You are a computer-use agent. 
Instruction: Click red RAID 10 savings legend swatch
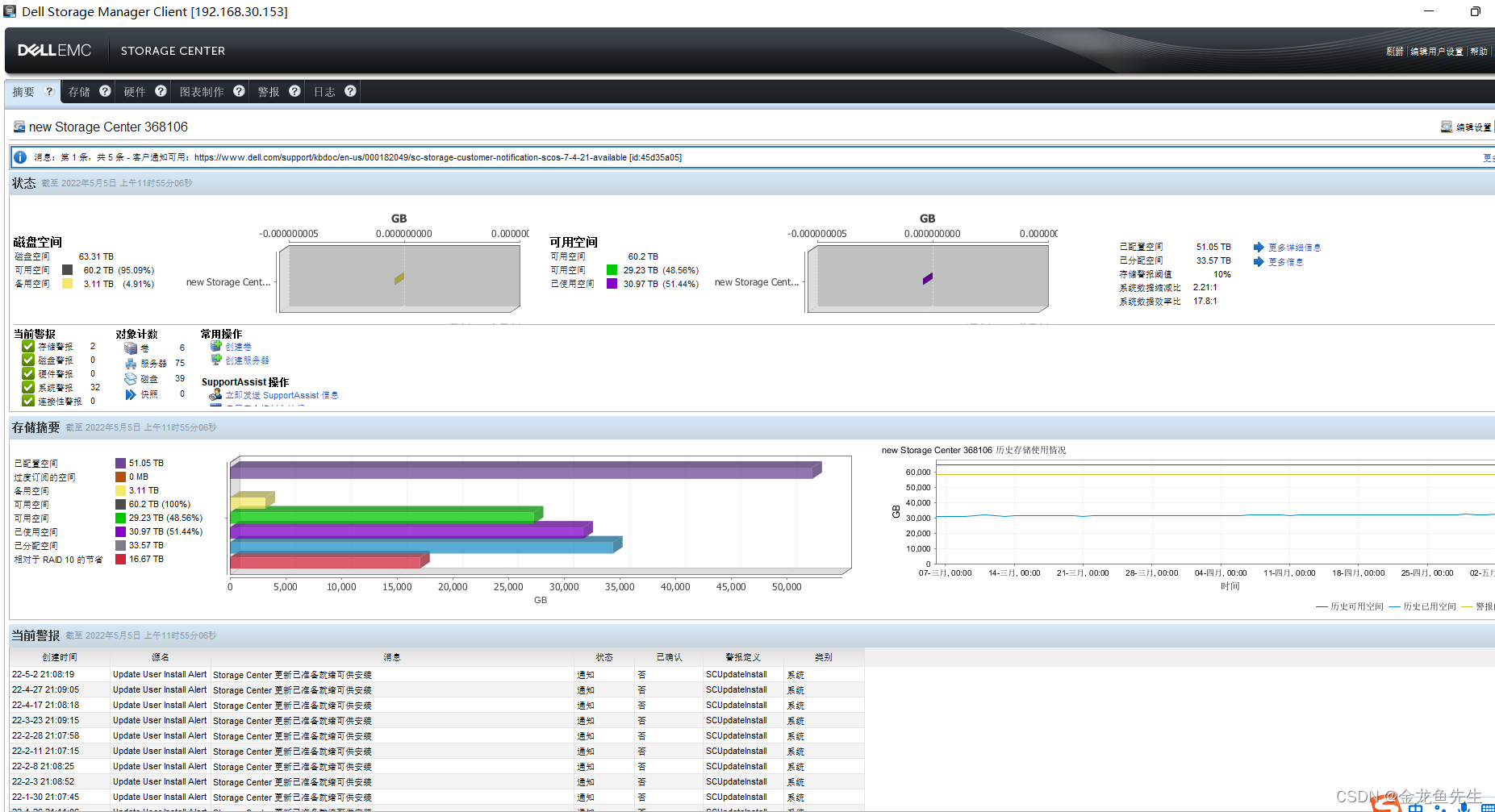pos(120,559)
